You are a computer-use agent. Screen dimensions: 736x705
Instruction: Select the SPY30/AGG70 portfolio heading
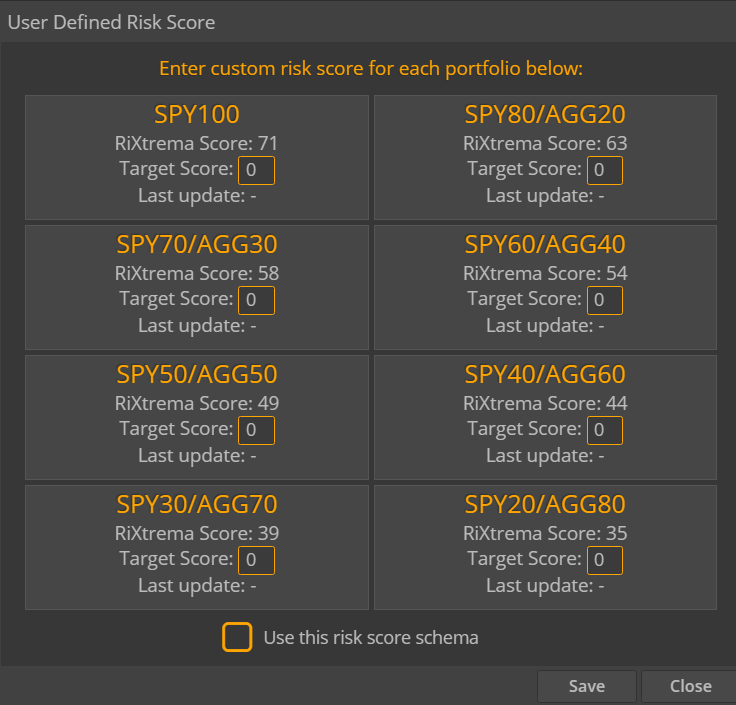(x=197, y=504)
